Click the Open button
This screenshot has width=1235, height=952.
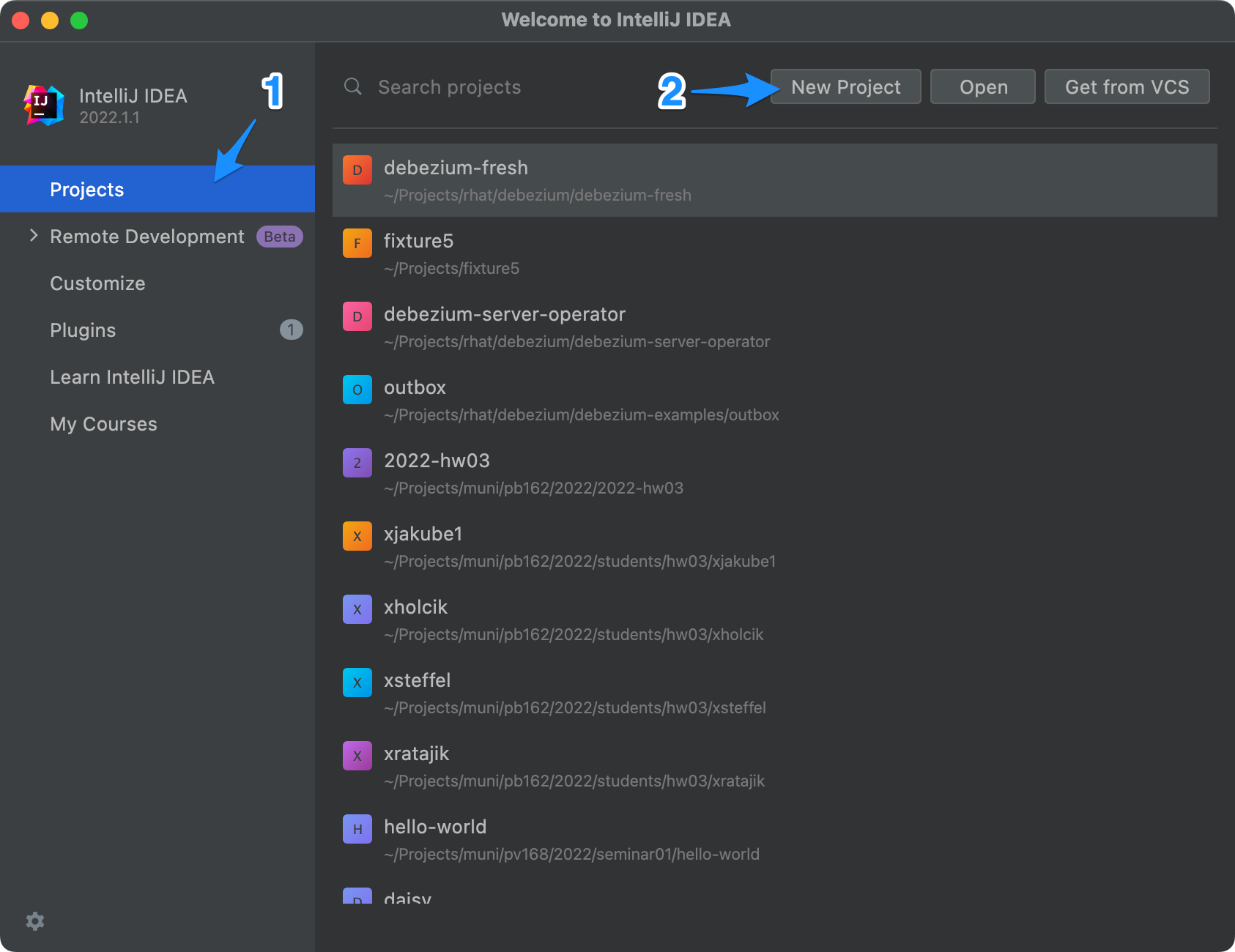983,86
